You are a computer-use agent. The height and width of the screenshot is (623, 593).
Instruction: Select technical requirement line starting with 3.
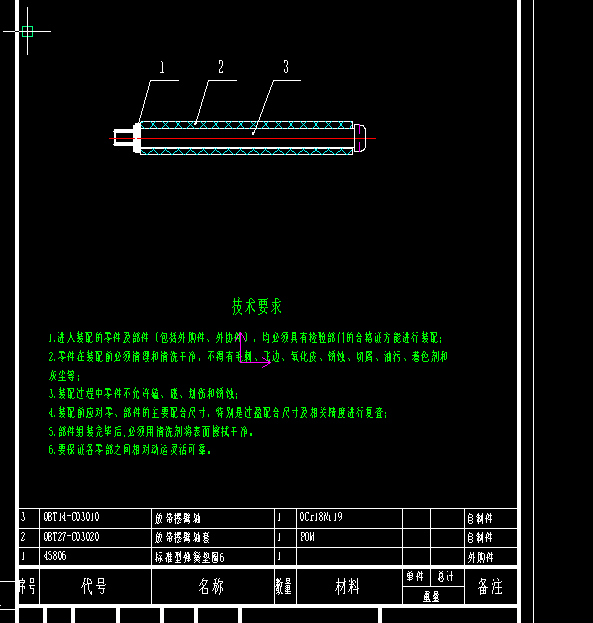143,394
